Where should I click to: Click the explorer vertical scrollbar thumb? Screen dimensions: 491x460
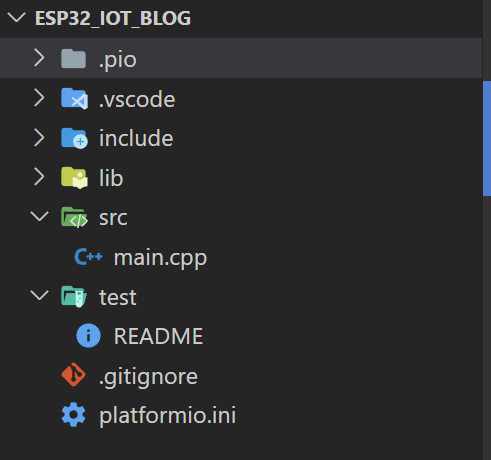[x=487, y=138]
